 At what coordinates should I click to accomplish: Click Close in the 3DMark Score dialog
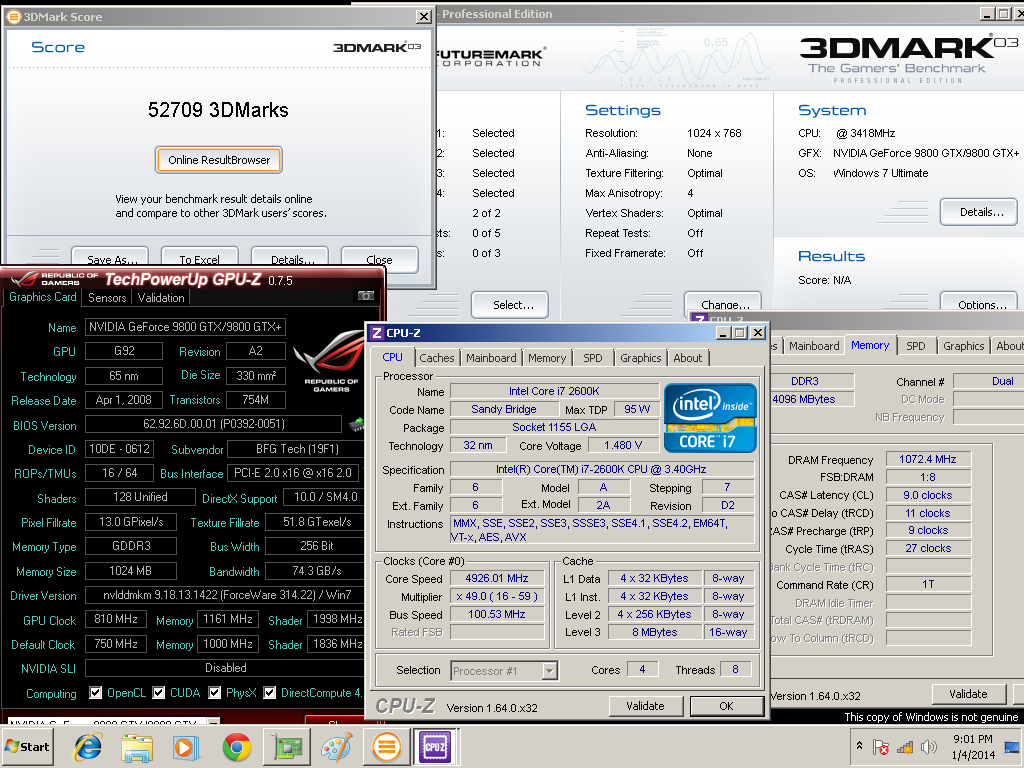(x=379, y=259)
